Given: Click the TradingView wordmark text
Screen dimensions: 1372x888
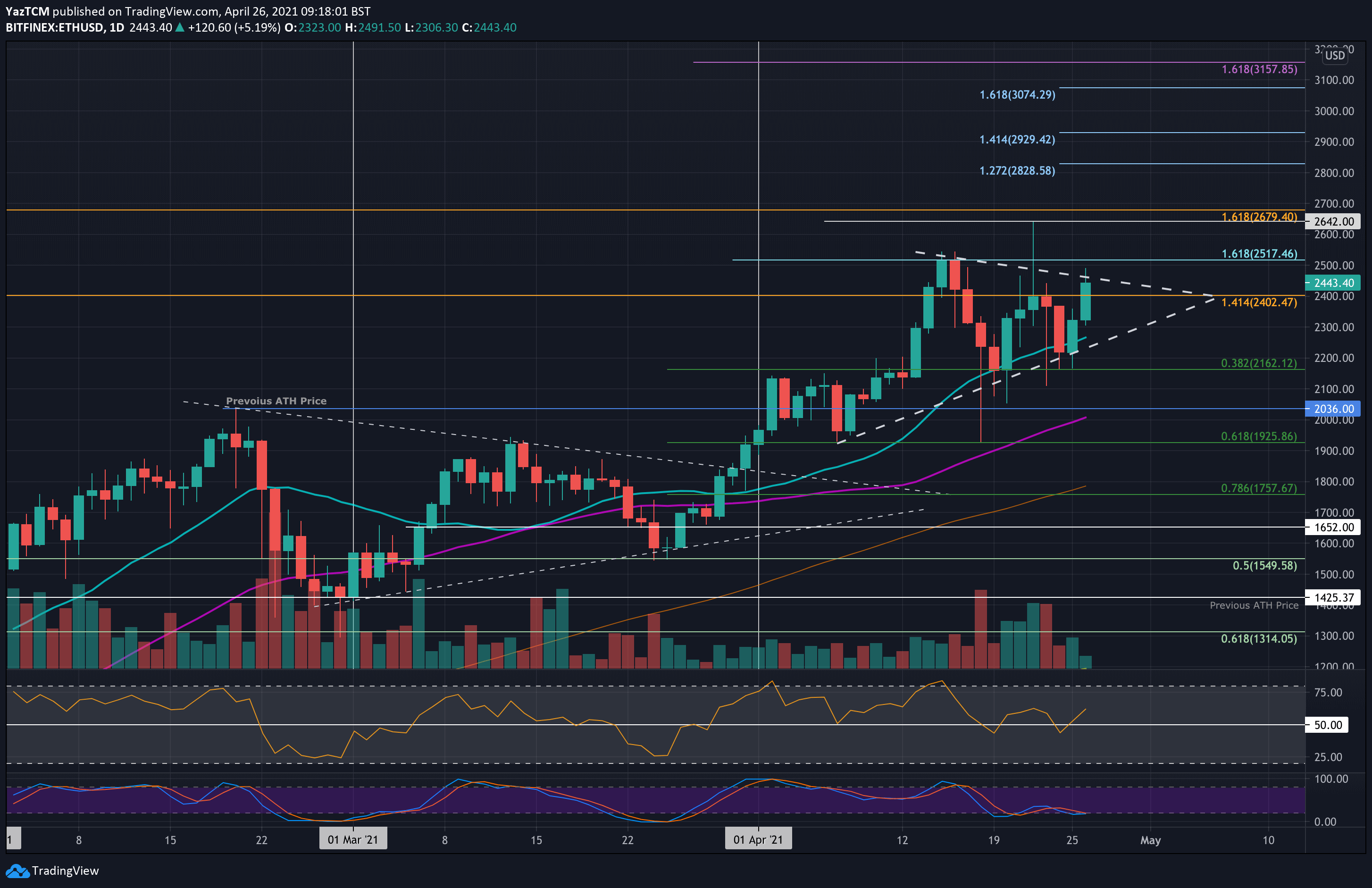Looking at the screenshot, I should [65, 871].
